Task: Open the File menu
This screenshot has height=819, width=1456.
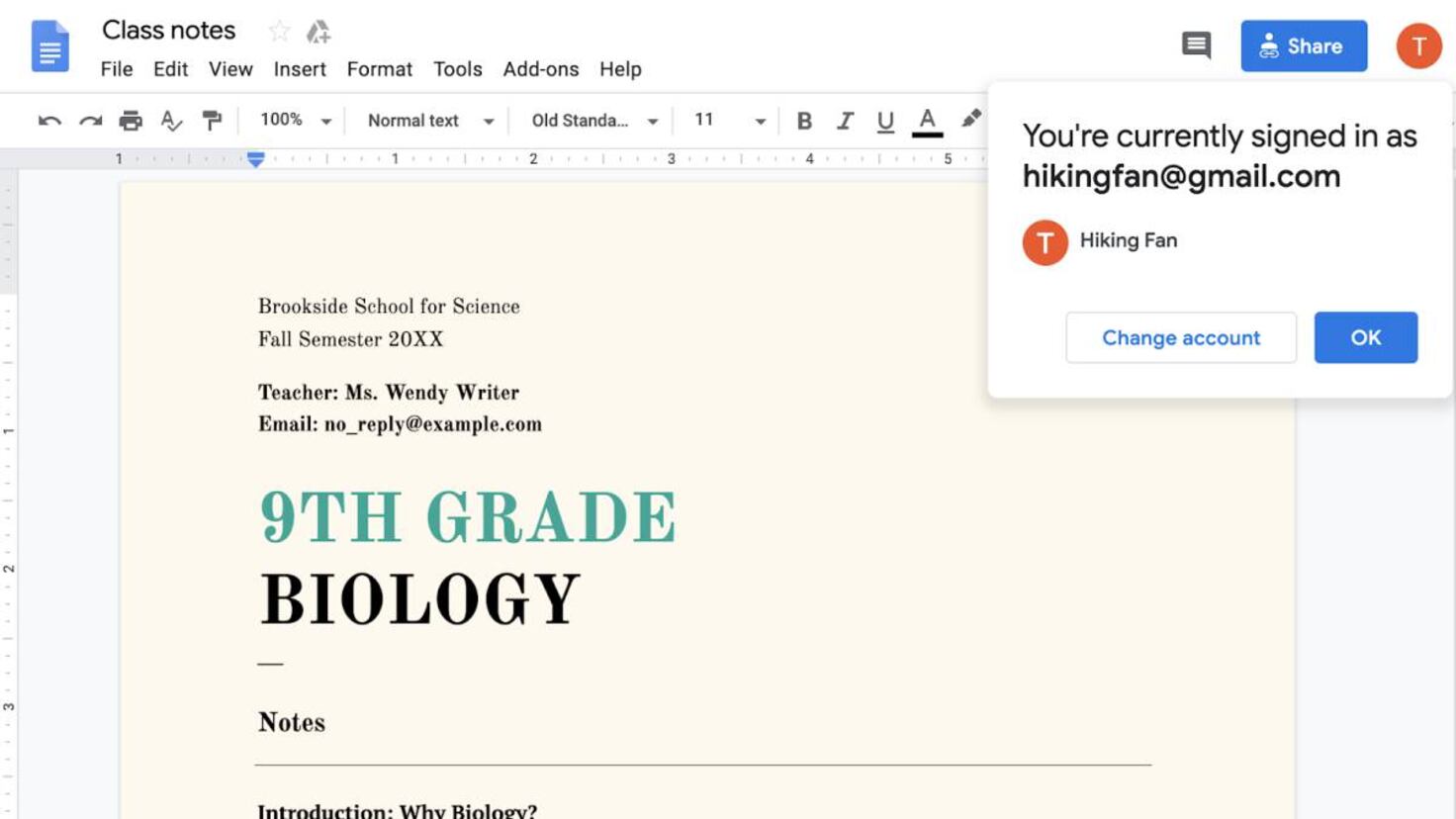Action: (x=116, y=69)
